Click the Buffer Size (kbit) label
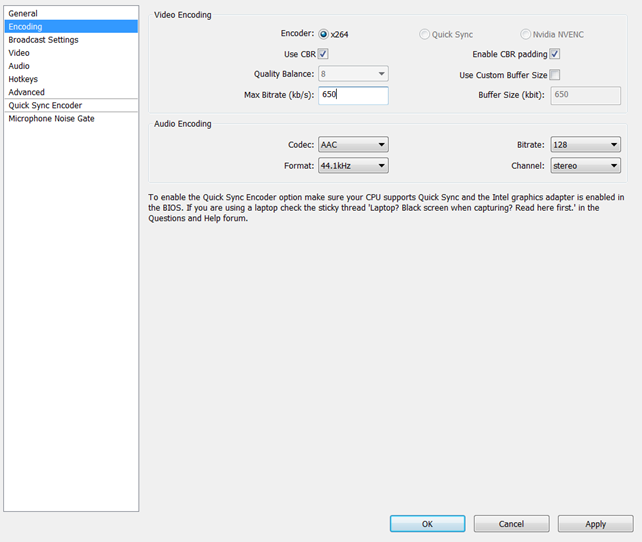Screen dimensions: 642x542 click(511, 95)
